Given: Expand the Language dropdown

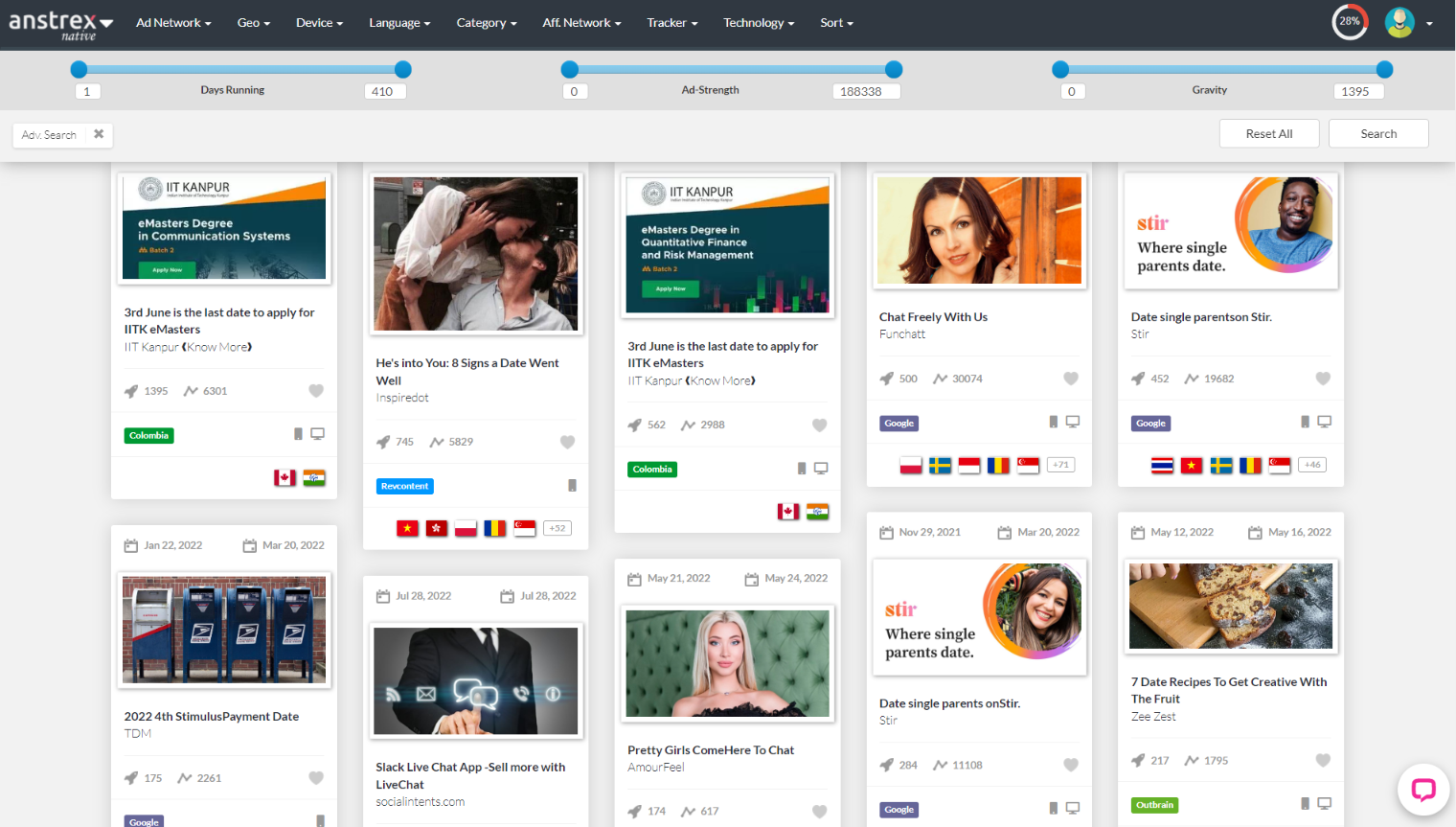Looking at the screenshot, I should (x=399, y=23).
